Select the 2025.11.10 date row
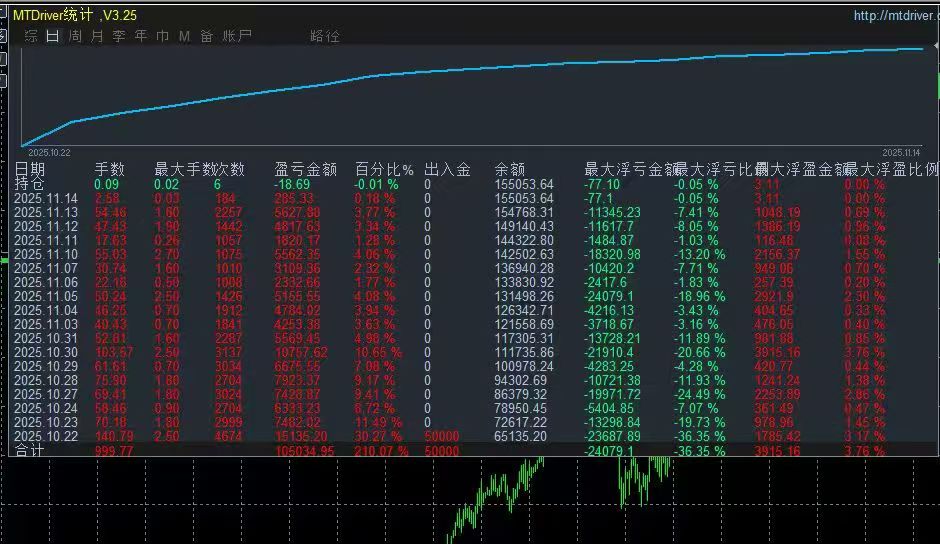 pos(46,254)
